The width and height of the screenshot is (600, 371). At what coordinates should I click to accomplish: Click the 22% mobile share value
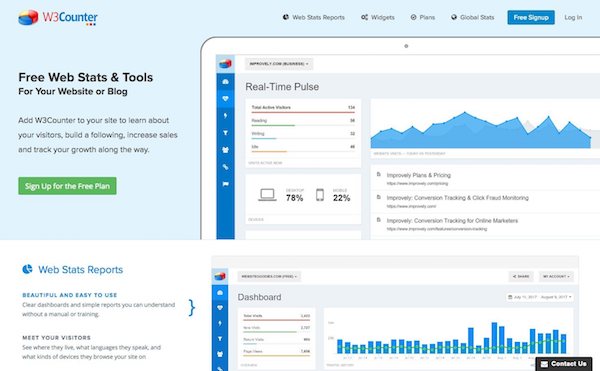coord(341,198)
